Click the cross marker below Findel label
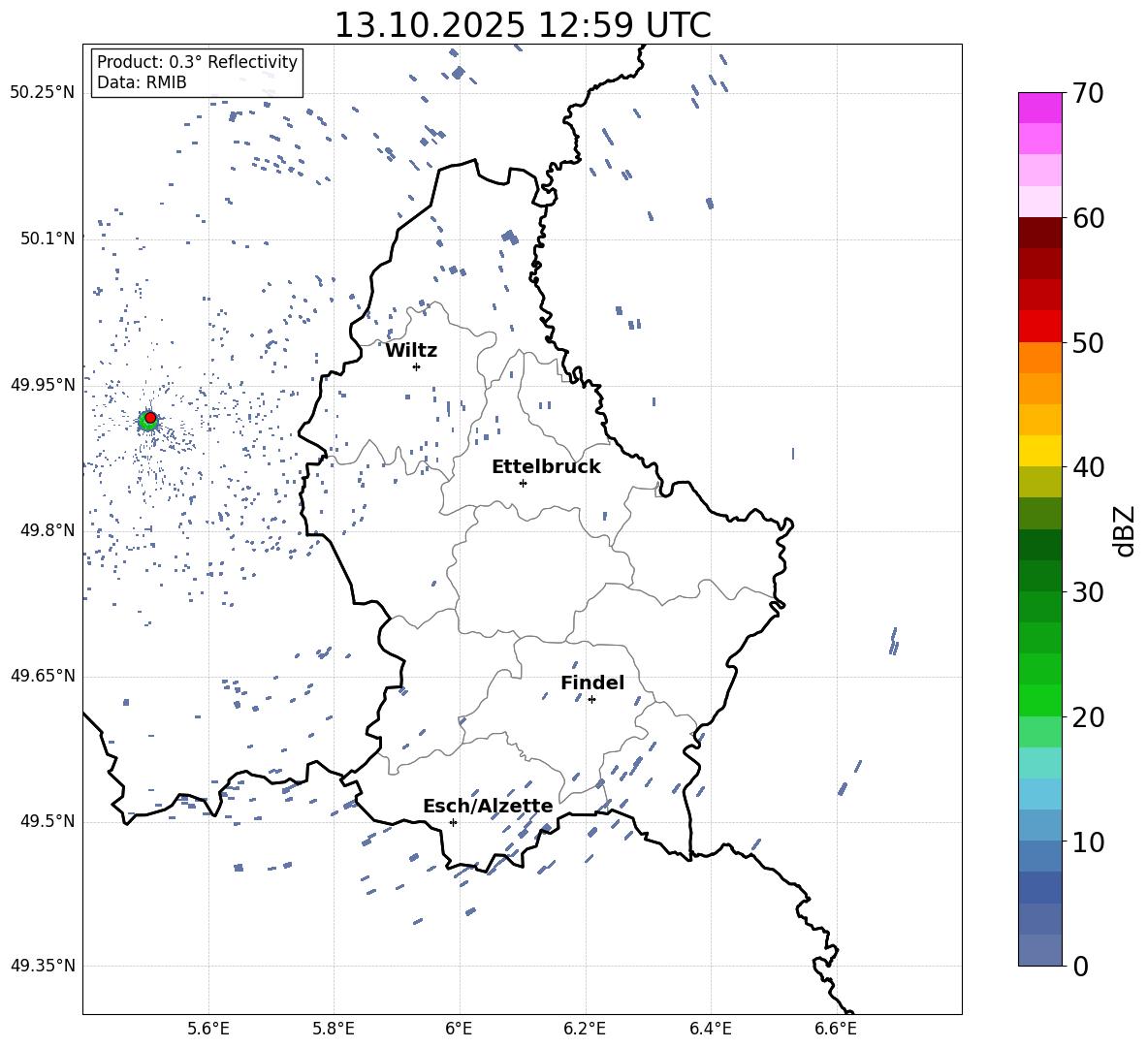Viewport: 1148px width, 1048px height. pos(591,699)
